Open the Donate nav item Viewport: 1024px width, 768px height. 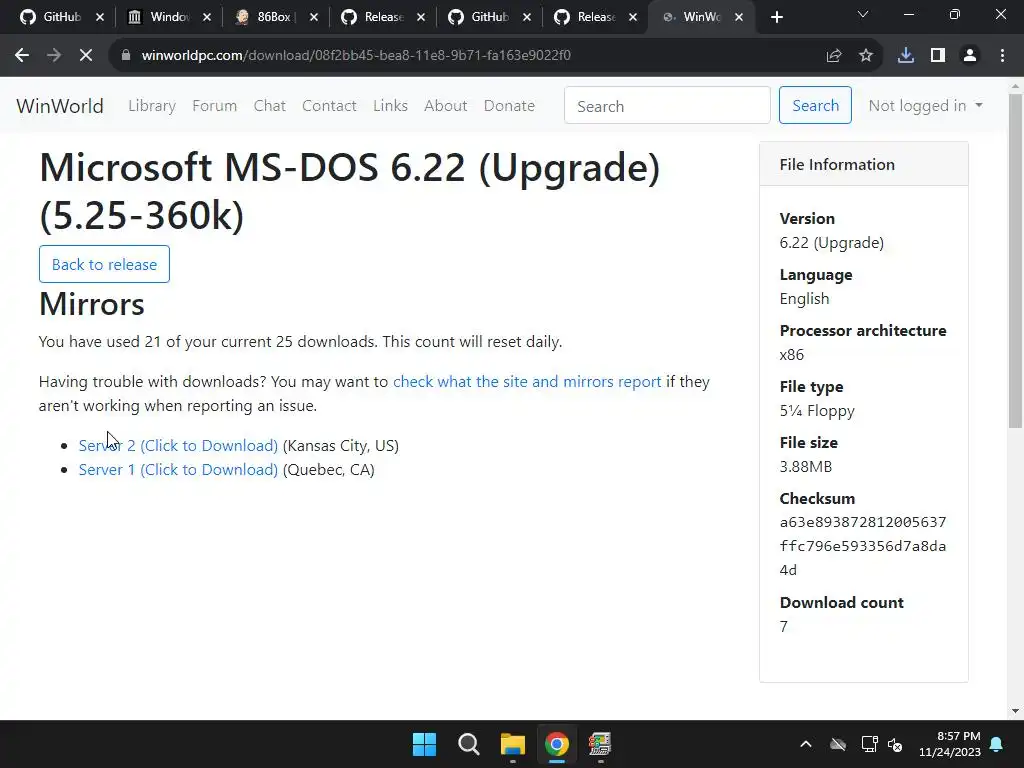coord(509,106)
